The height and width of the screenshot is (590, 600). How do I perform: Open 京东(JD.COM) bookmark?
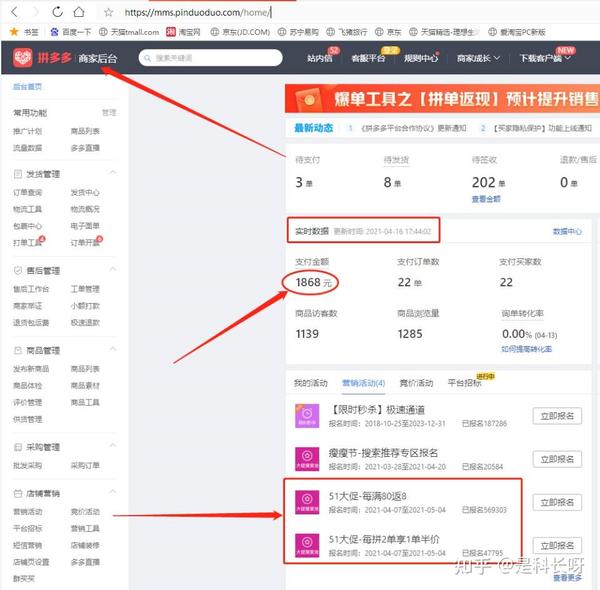point(240,32)
